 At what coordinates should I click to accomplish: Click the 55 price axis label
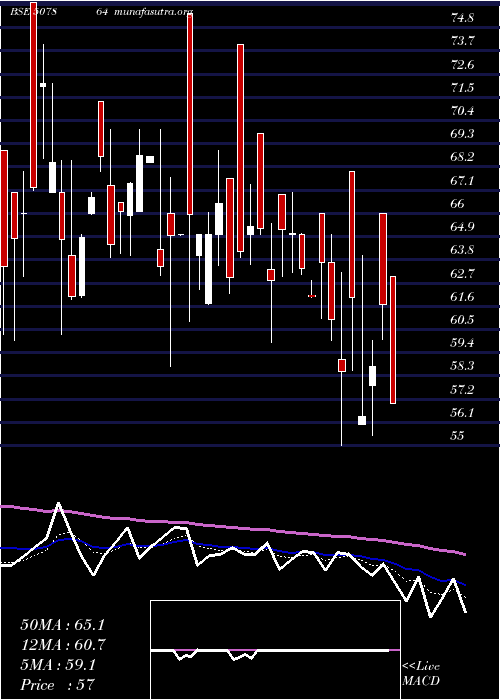tap(458, 436)
